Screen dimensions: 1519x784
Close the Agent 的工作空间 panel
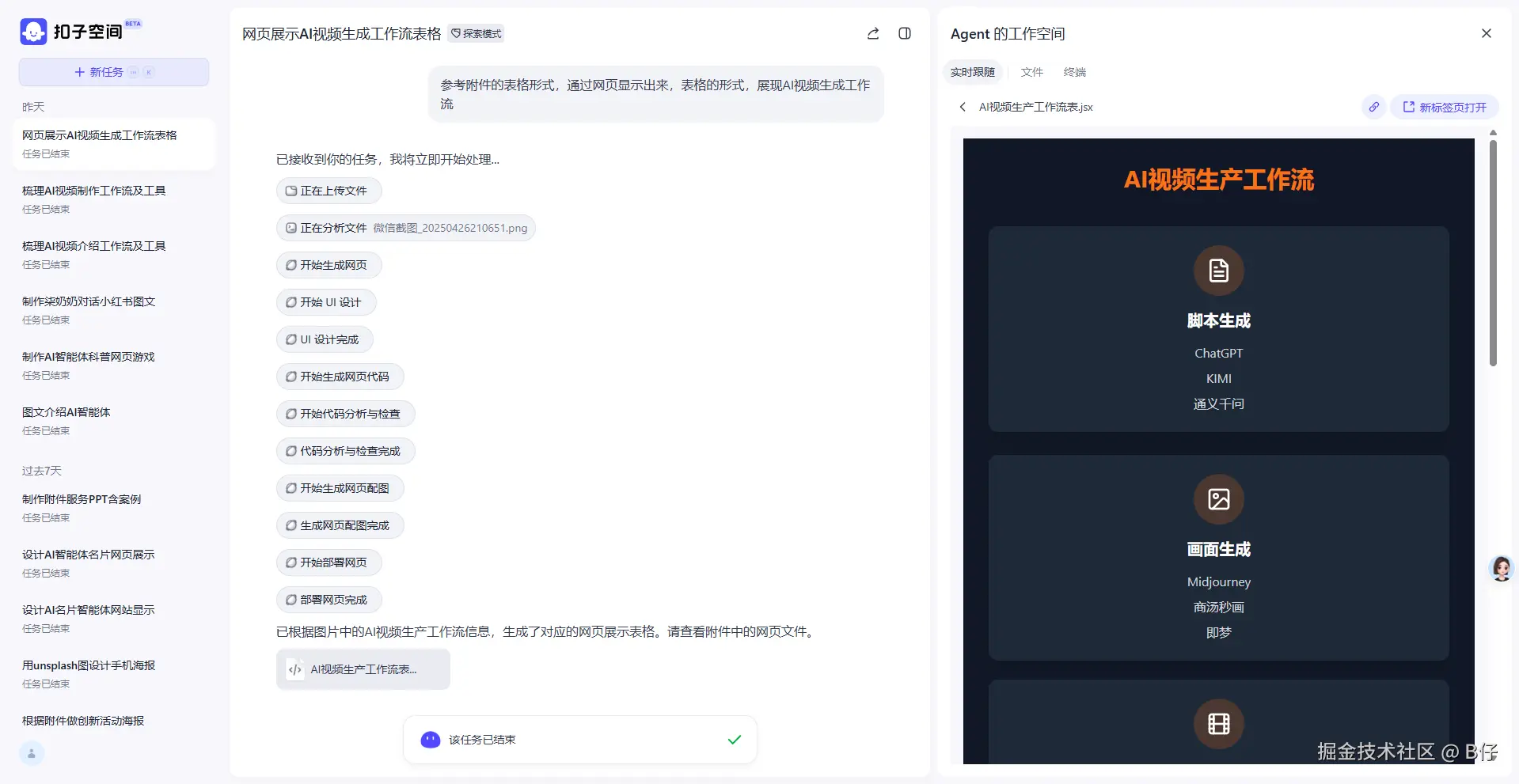[1486, 33]
